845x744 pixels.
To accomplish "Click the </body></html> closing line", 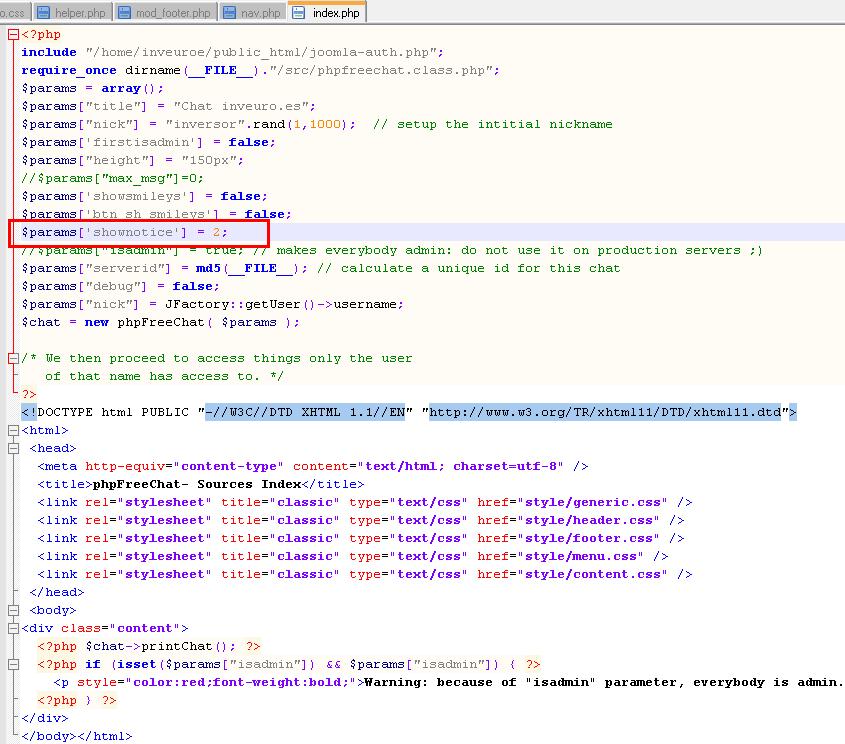I will click(x=77, y=736).
